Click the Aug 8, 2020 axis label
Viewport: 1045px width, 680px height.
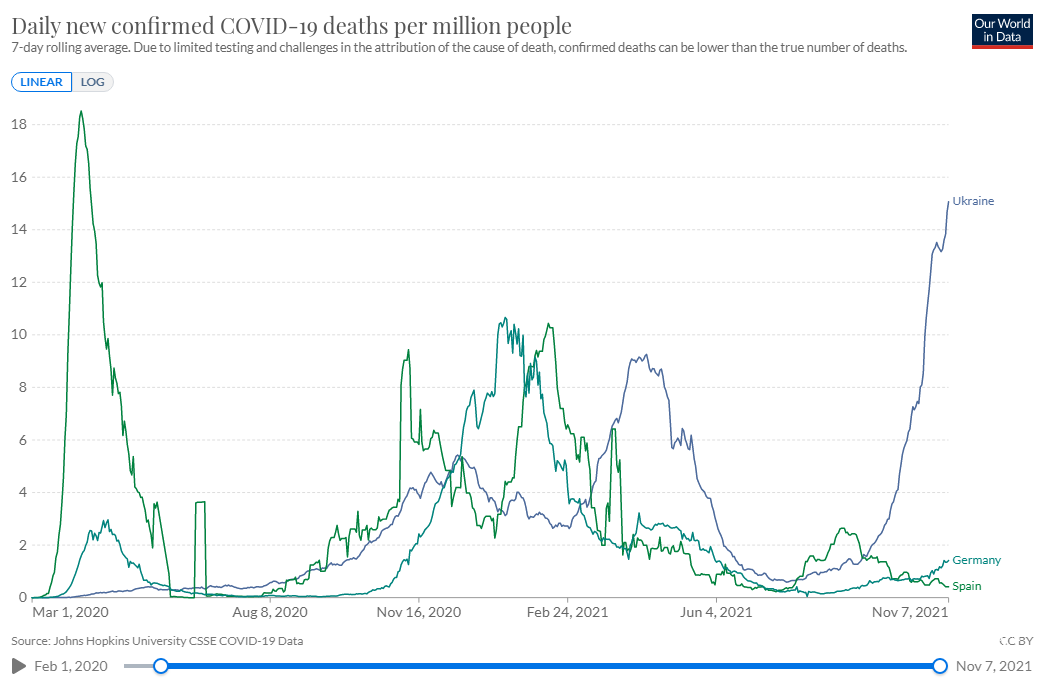click(x=270, y=612)
